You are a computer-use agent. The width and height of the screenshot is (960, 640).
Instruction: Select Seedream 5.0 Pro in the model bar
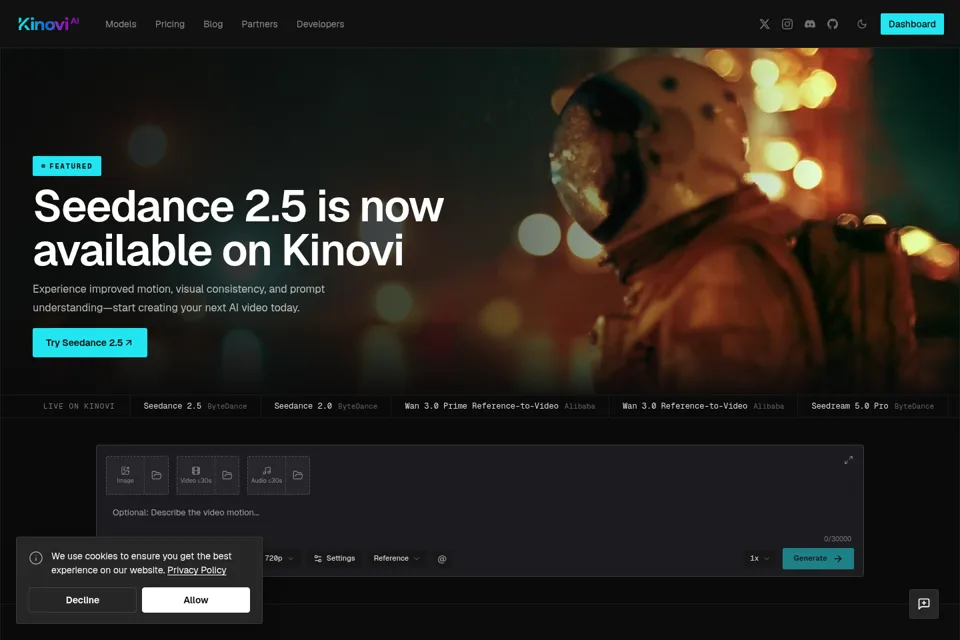(x=872, y=406)
